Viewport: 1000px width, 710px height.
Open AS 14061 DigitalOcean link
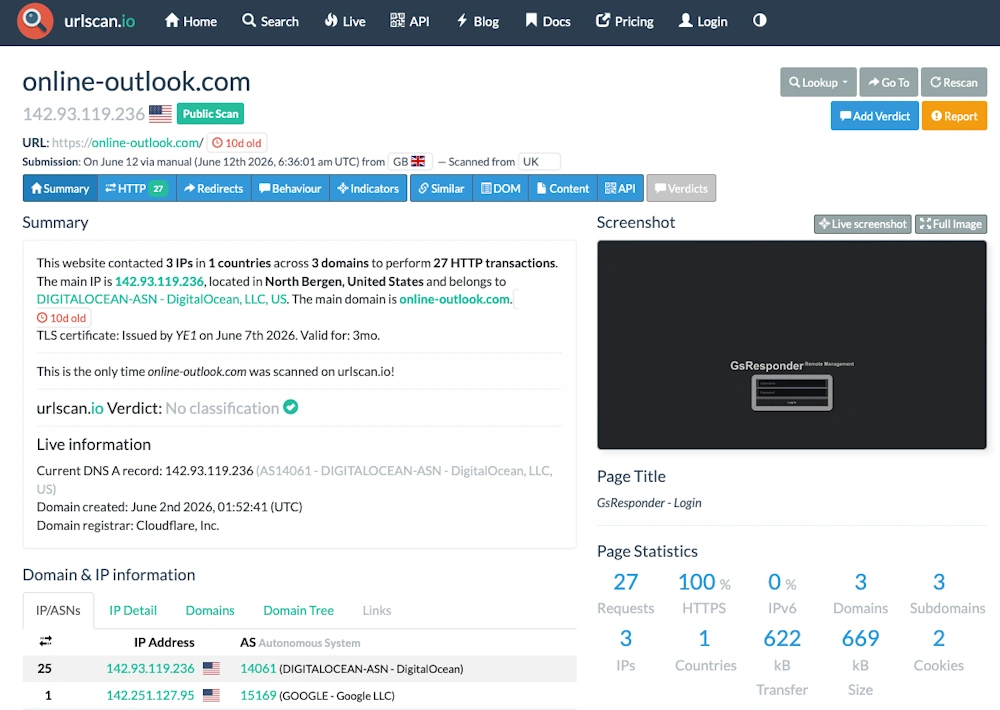coord(258,669)
